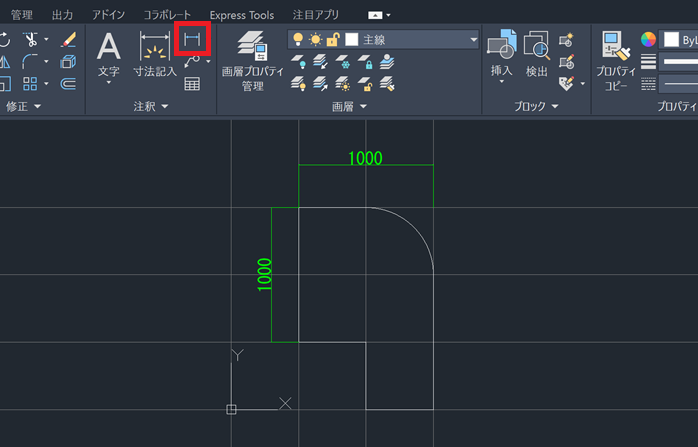Viewport: 698px width, 447px height.
Task: Click the object color wheel swatch
Action: click(x=649, y=39)
